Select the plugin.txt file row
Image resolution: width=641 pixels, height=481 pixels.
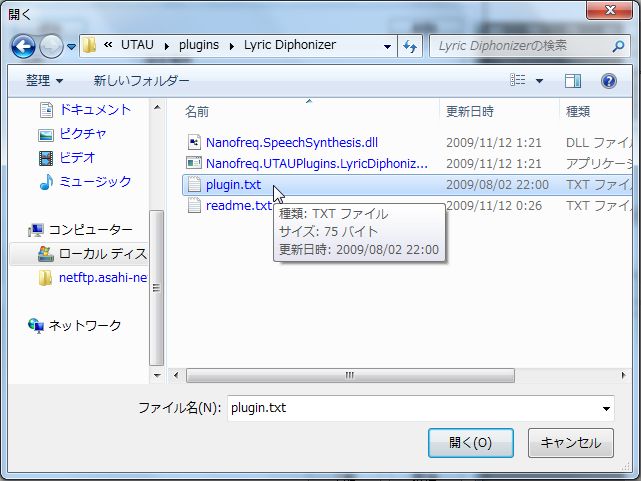click(407, 185)
